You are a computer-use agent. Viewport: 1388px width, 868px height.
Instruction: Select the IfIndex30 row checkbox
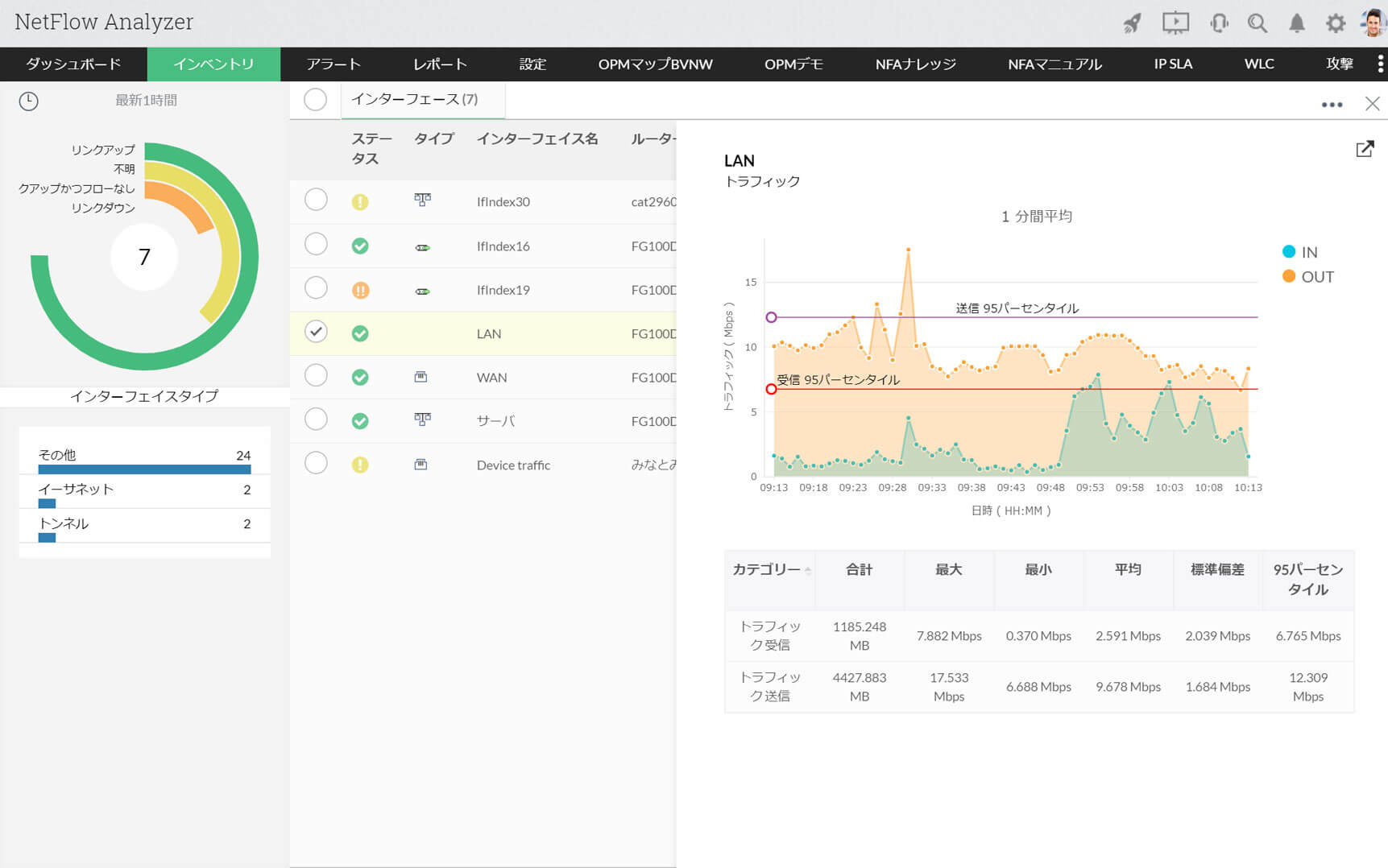[x=316, y=200]
